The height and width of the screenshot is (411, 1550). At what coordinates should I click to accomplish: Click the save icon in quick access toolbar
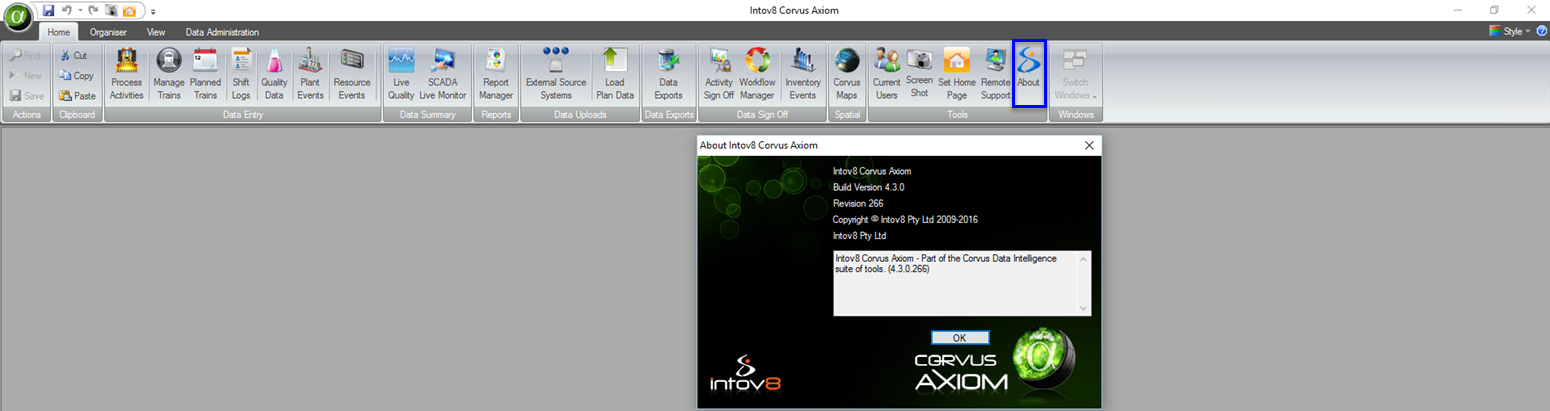click(x=48, y=10)
